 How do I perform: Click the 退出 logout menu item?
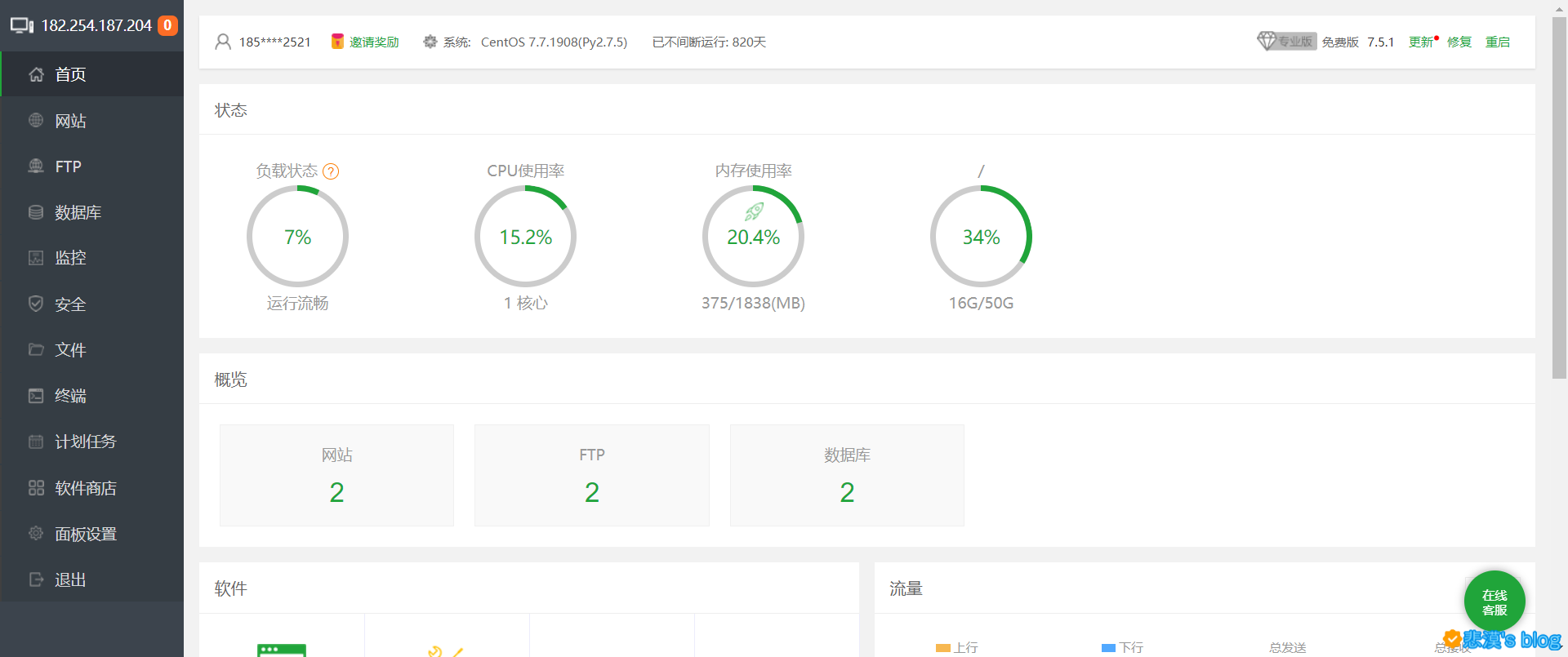pos(92,579)
